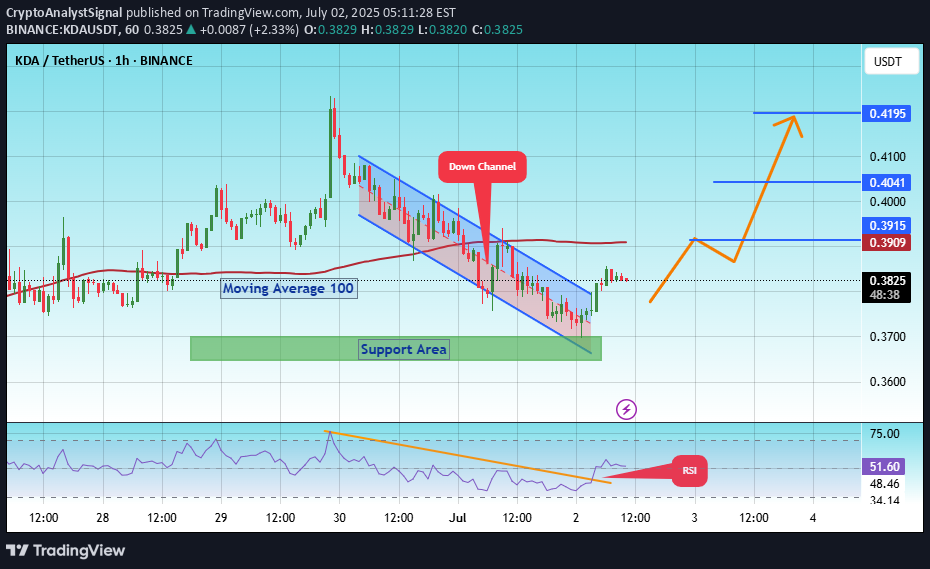This screenshot has width=930, height=569.
Task: Click the Jul date label on time axis
Action: coord(457,518)
